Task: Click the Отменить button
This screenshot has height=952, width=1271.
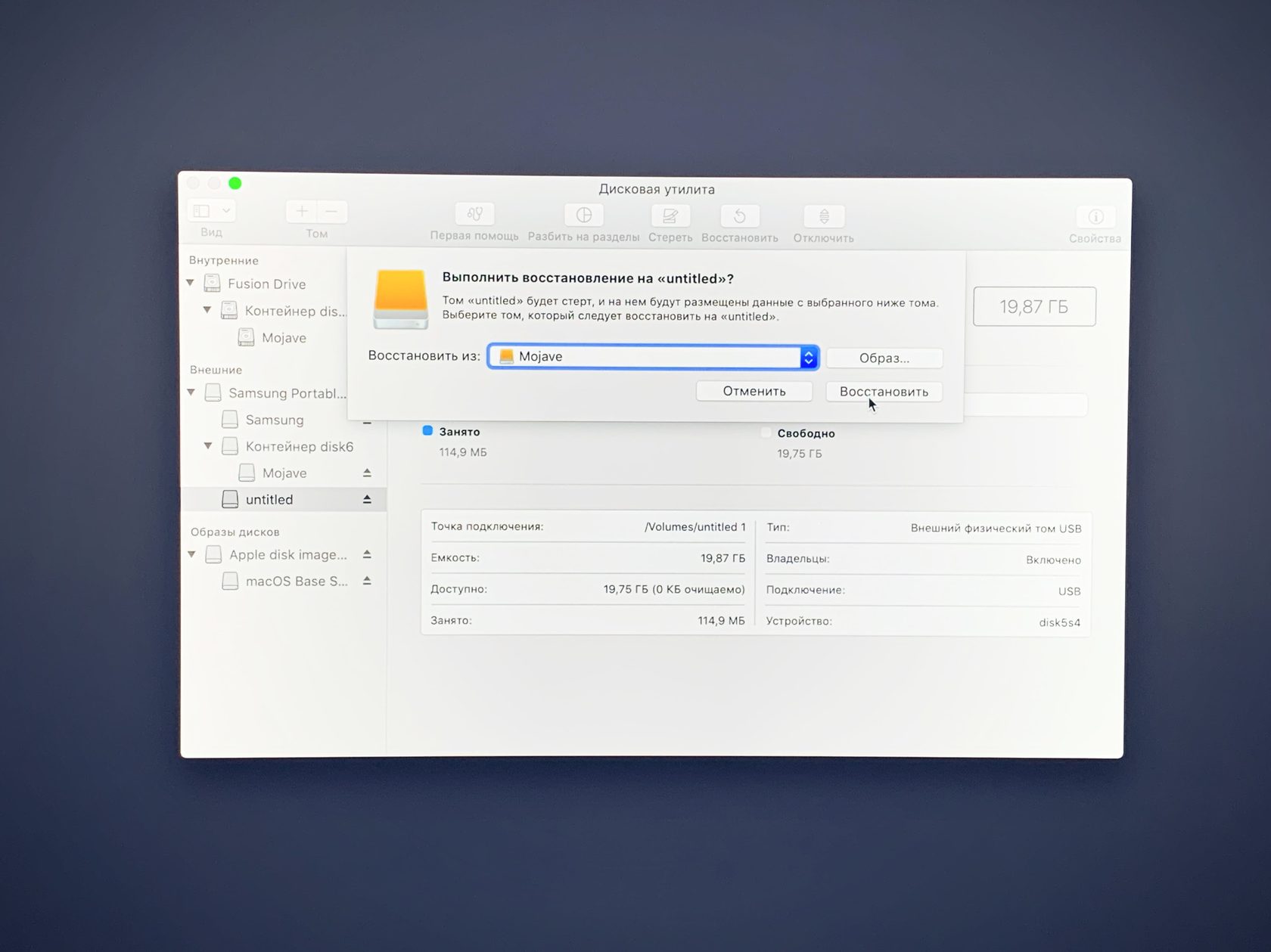Action: (754, 391)
